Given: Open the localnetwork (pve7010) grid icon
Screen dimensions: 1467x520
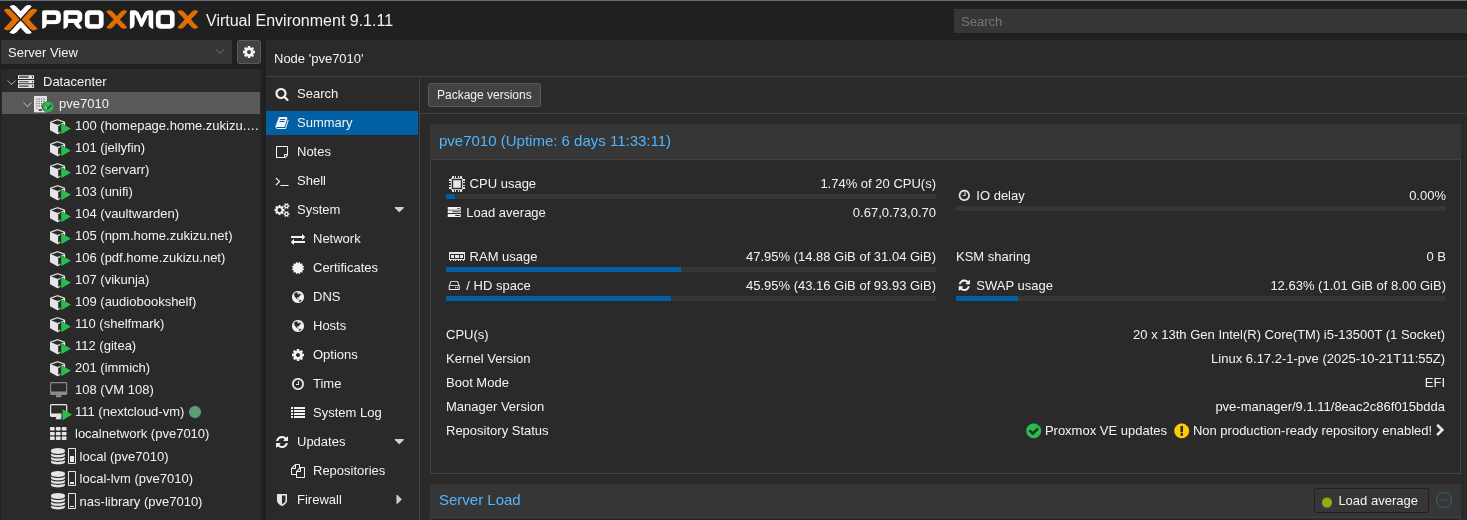Looking at the screenshot, I should click(58, 434).
